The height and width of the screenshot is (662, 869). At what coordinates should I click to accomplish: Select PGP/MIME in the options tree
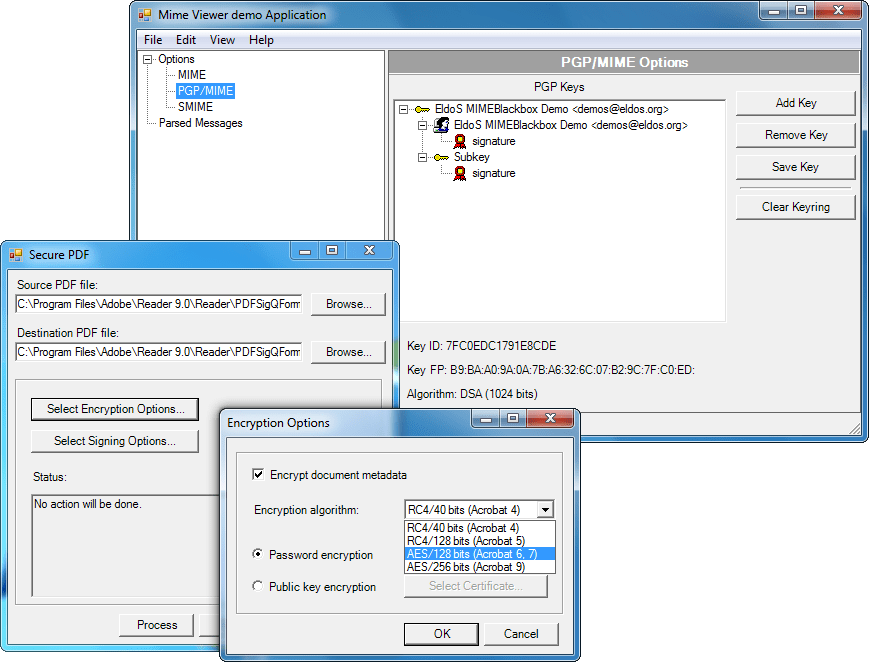[206, 91]
